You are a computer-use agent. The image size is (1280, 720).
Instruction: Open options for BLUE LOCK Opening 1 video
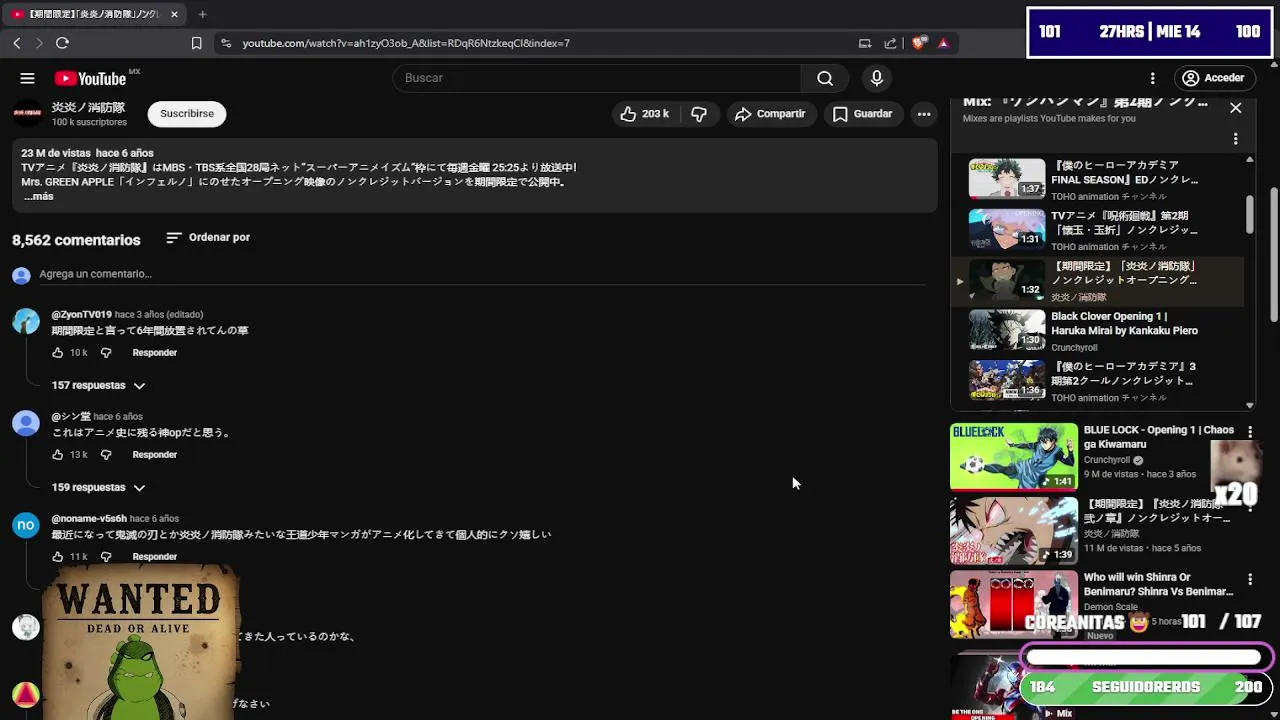(1249, 432)
